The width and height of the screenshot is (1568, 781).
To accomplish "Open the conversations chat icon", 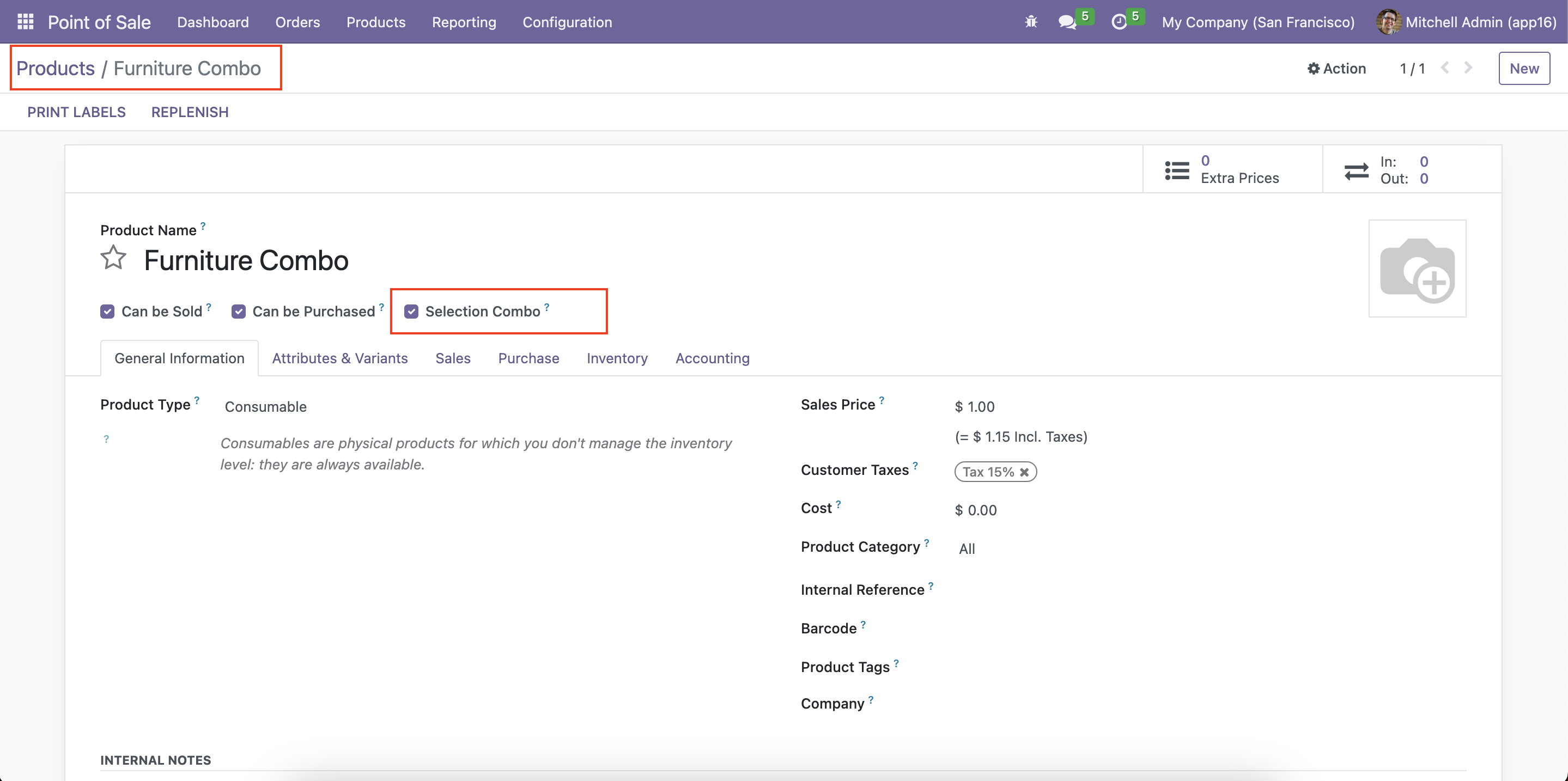I will coord(1066,22).
